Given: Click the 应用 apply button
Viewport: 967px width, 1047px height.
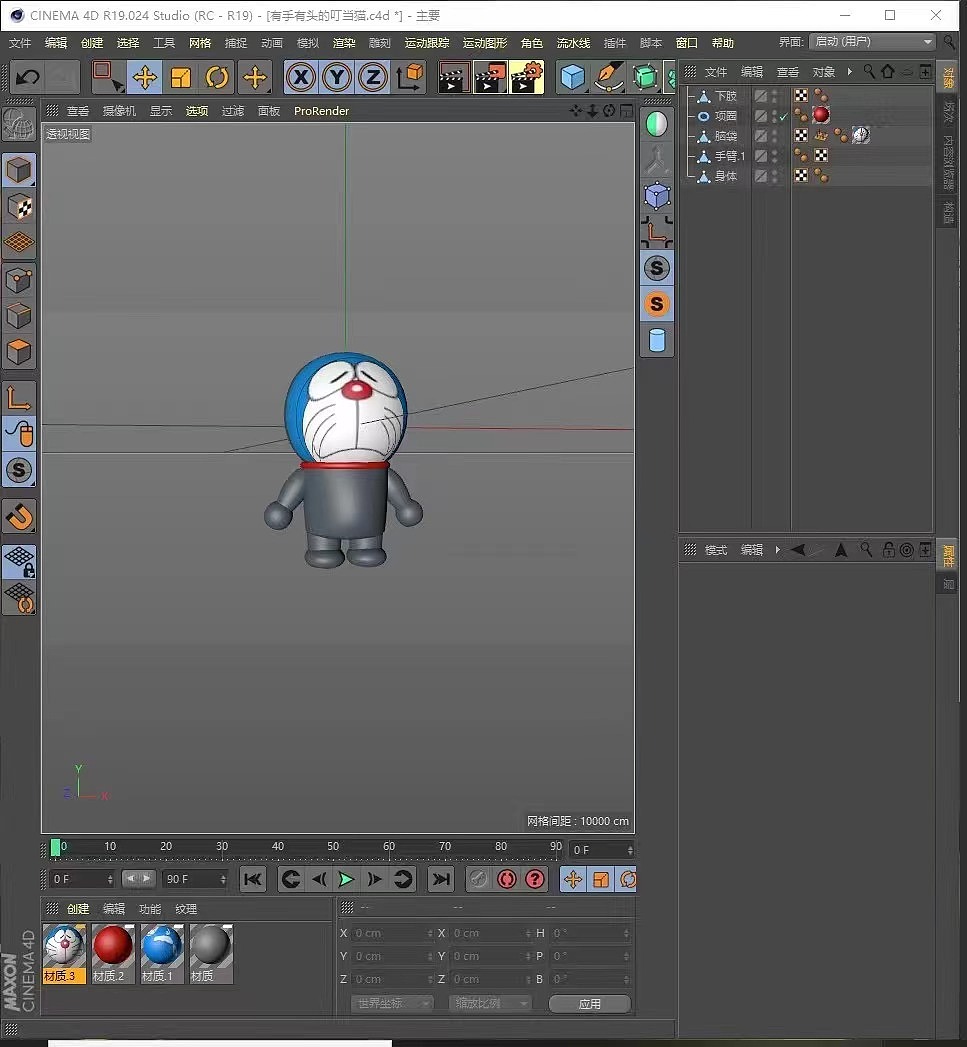Looking at the screenshot, I should [590, 1004].
